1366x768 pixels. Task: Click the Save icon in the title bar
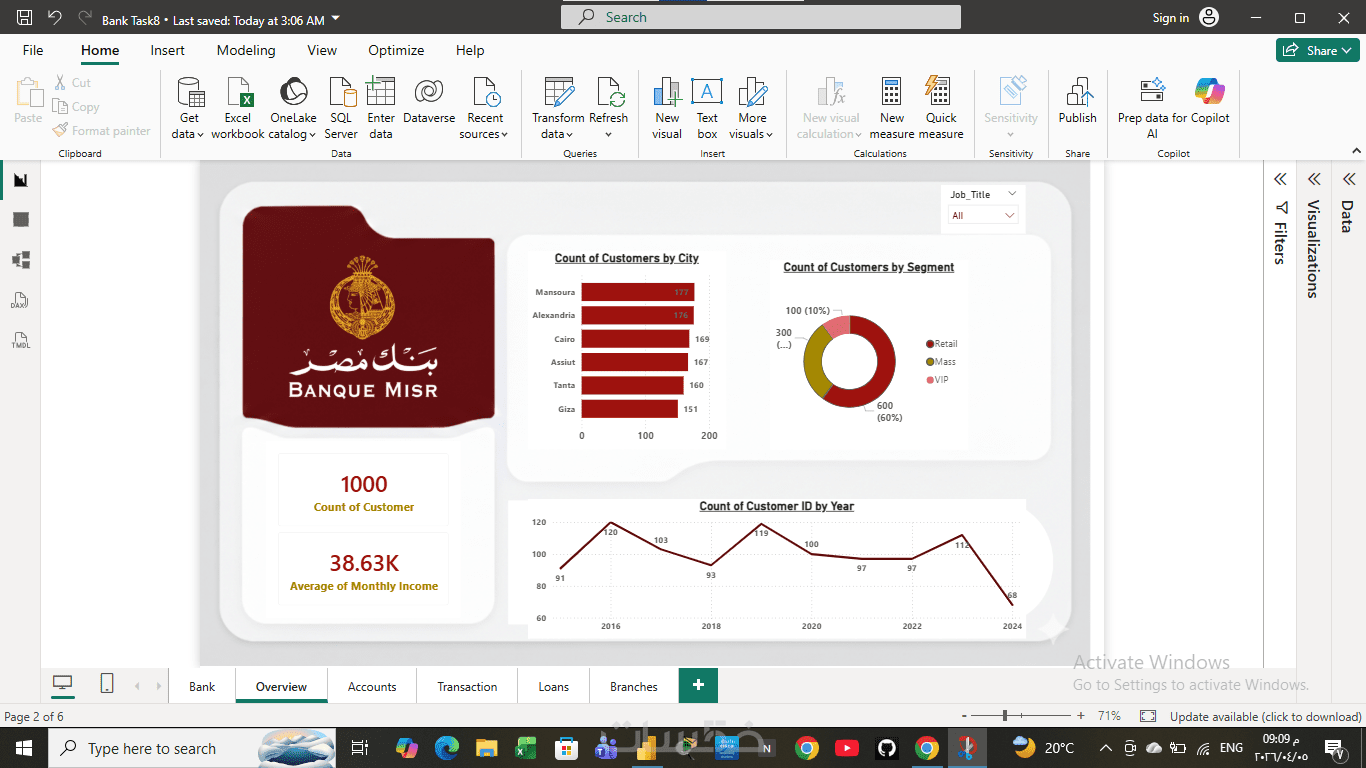[x=25, y=18]
